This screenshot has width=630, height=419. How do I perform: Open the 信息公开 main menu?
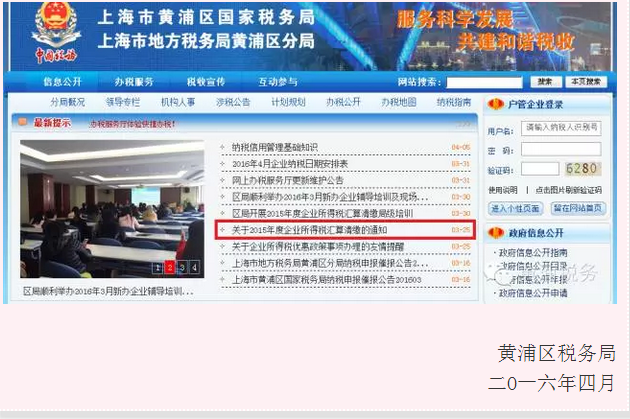[62, 82]
